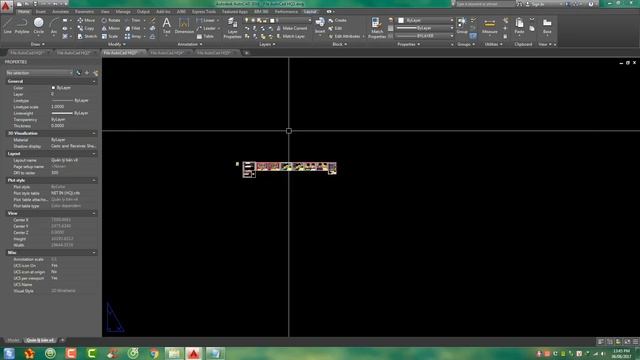Open the Manage ribbon tab
Image resolution: width=640 pixels, height=360 pixels.
coord(123,11)
